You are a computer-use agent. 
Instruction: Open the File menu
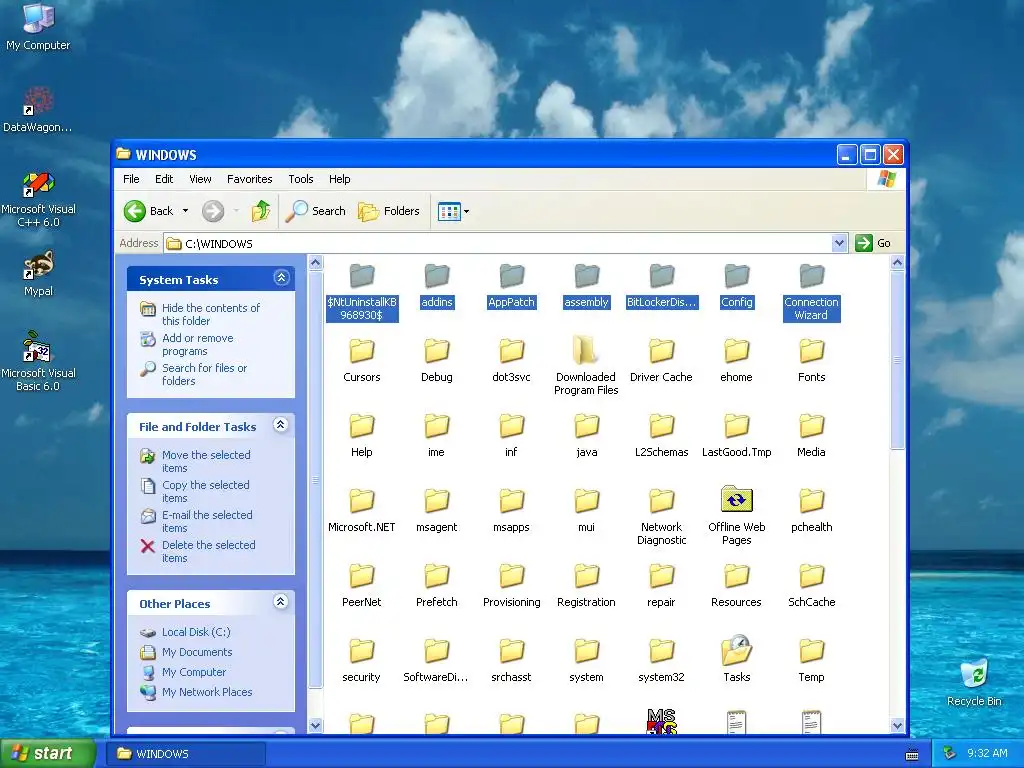131,179
